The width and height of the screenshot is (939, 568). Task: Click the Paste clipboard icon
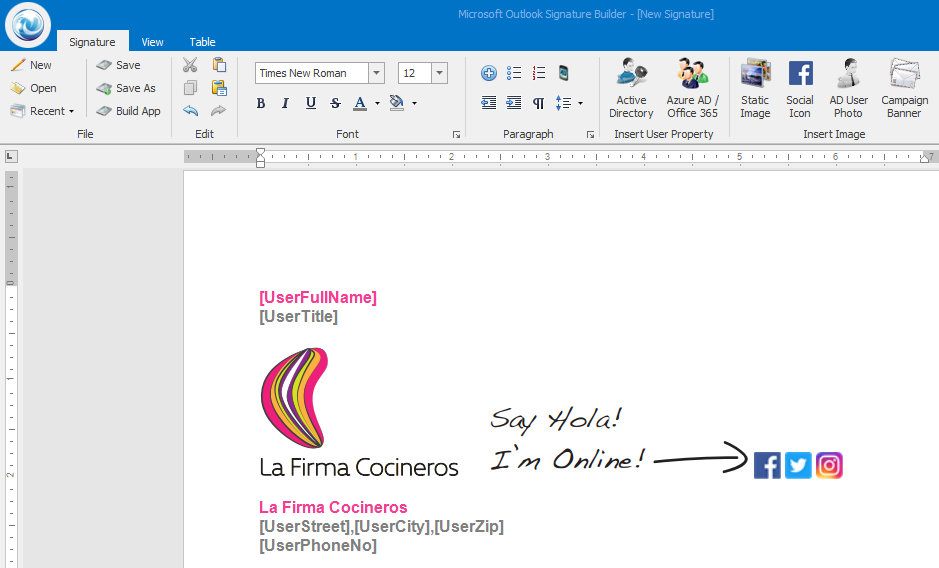click(x=219, y=65)
